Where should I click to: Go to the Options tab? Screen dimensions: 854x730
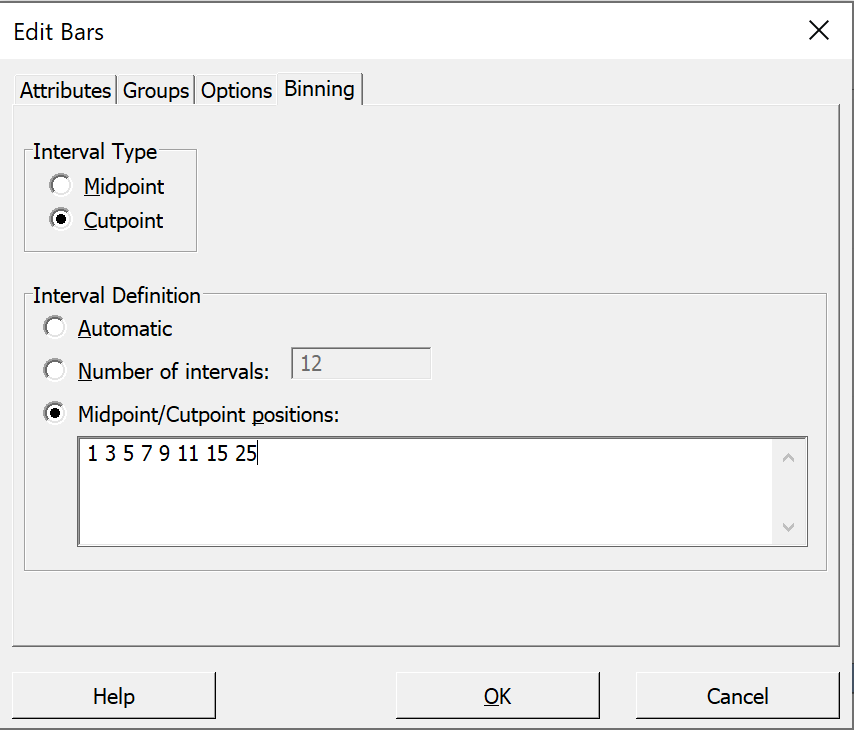point(236,90)
